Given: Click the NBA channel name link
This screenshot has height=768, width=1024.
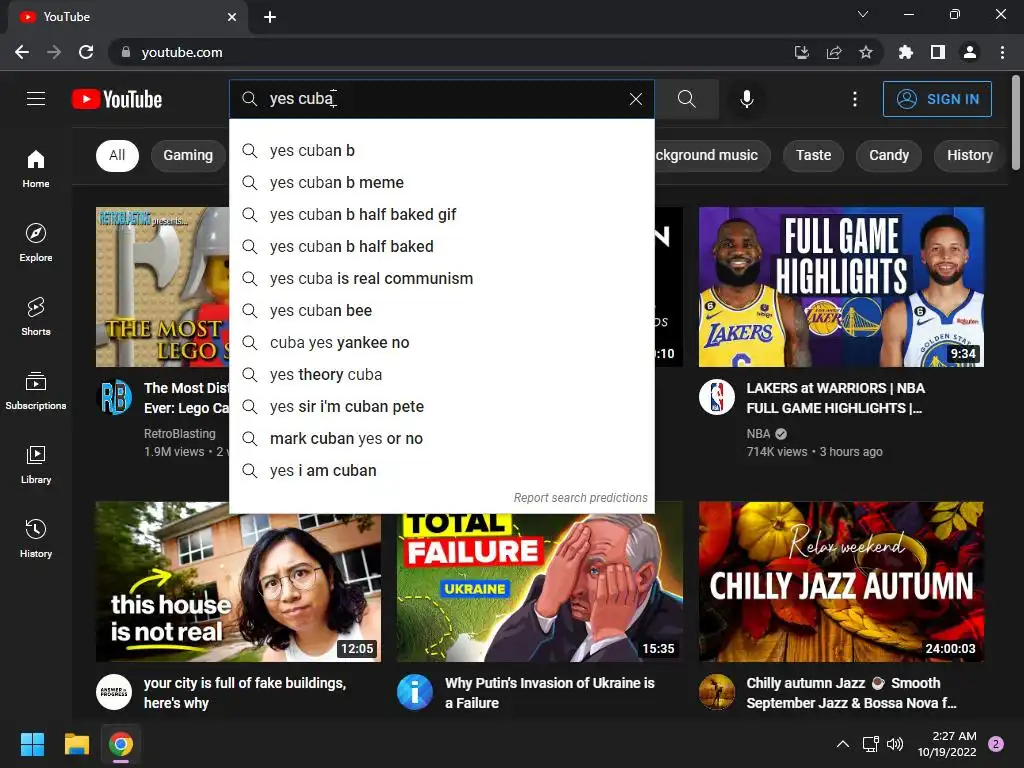Looking at the screenshot, I should pyautogui.click(x=758, y=434).
